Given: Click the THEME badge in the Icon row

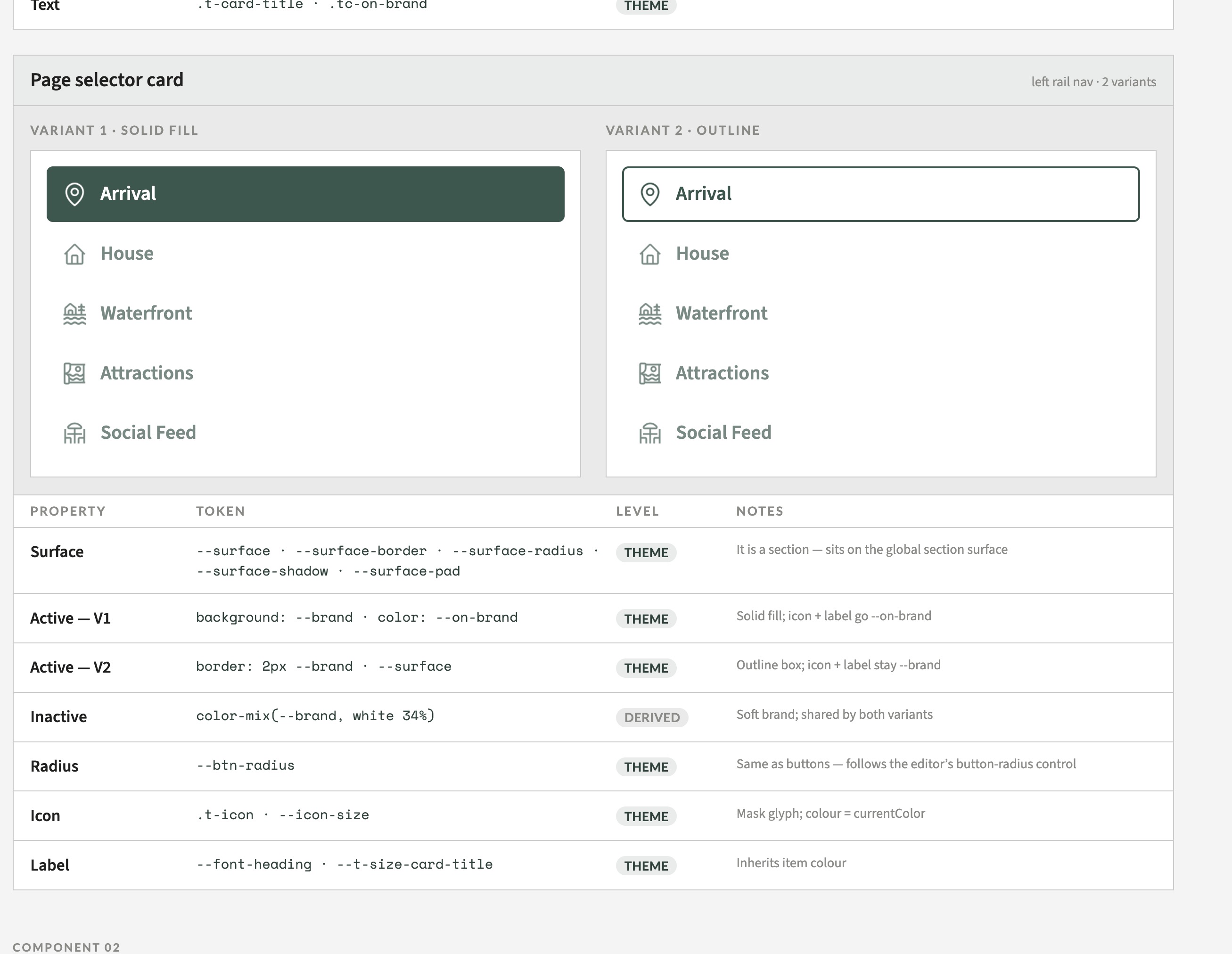Looking at the screenshot, I should (646, 816).
